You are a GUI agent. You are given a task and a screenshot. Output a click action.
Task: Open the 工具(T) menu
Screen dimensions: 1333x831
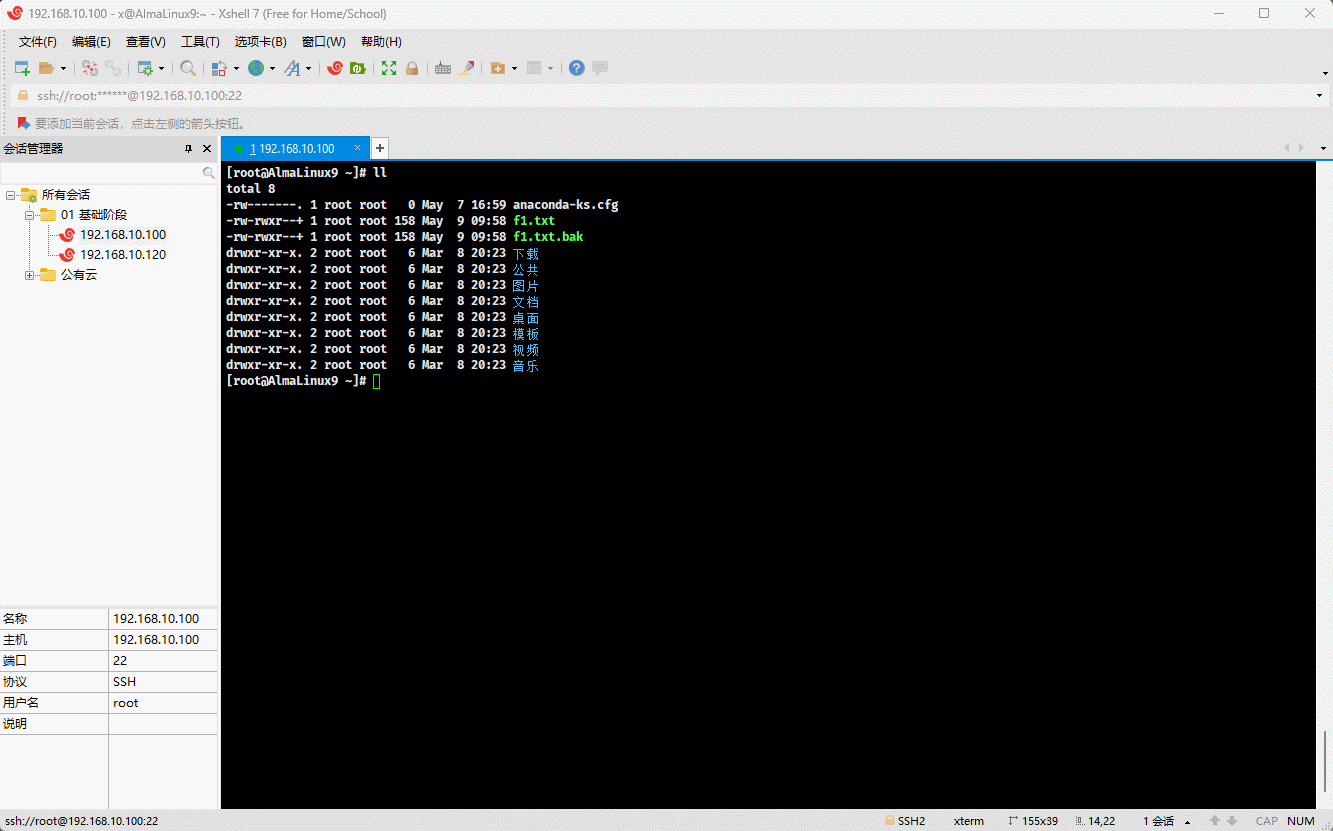point(199,41)
